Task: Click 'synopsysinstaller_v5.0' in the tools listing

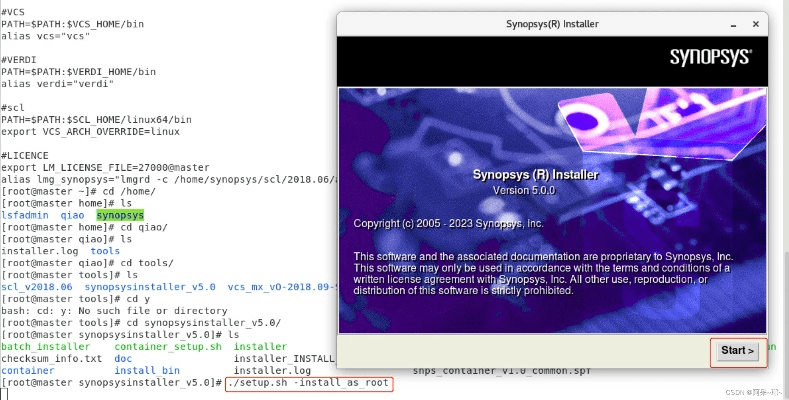Action: click(150, 287)
